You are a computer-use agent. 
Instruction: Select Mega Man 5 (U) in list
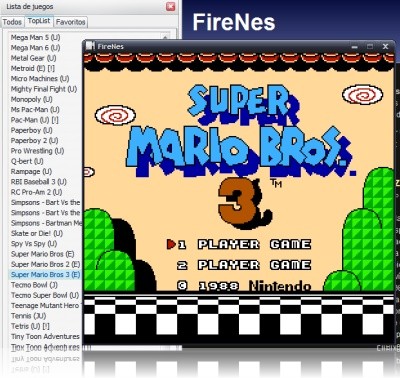coord(35,37)
